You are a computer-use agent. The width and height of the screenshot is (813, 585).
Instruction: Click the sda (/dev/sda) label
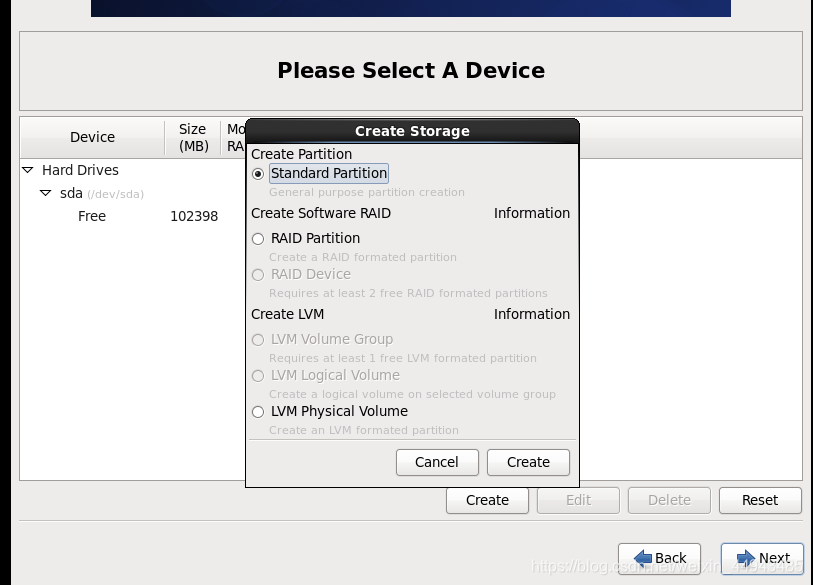[102, 193]
